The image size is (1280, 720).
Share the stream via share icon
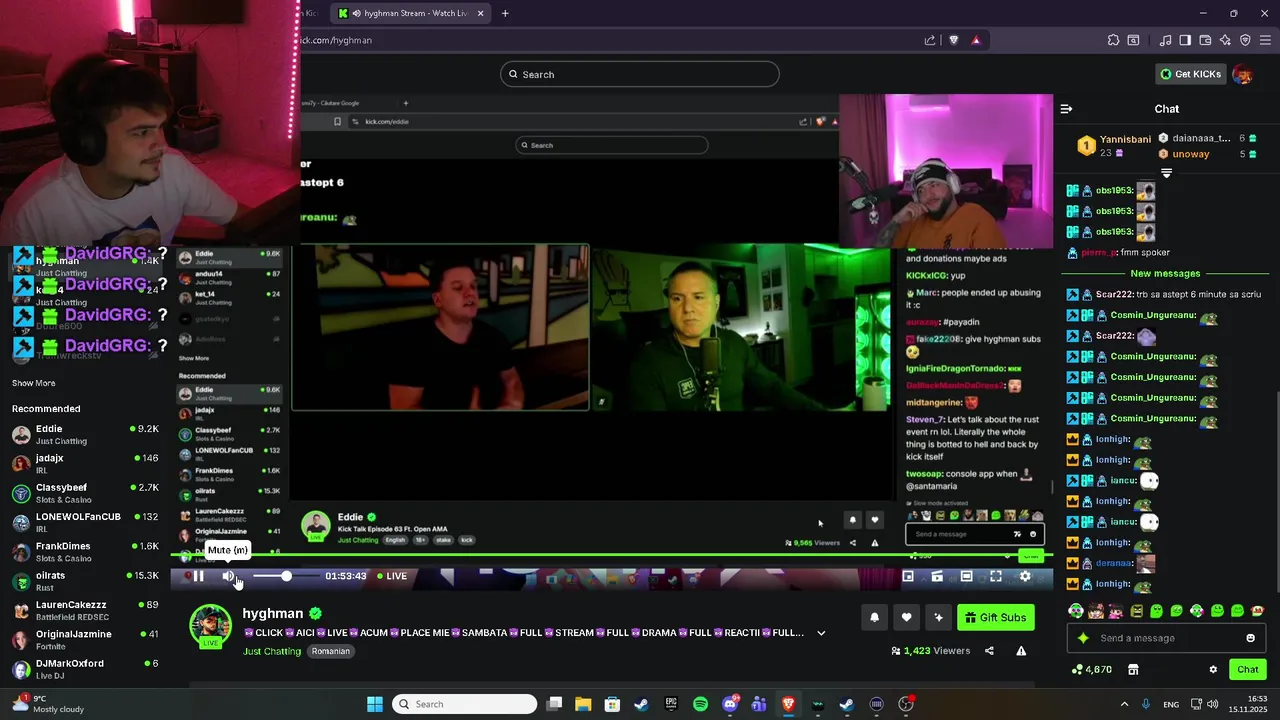tap(989, 651)
